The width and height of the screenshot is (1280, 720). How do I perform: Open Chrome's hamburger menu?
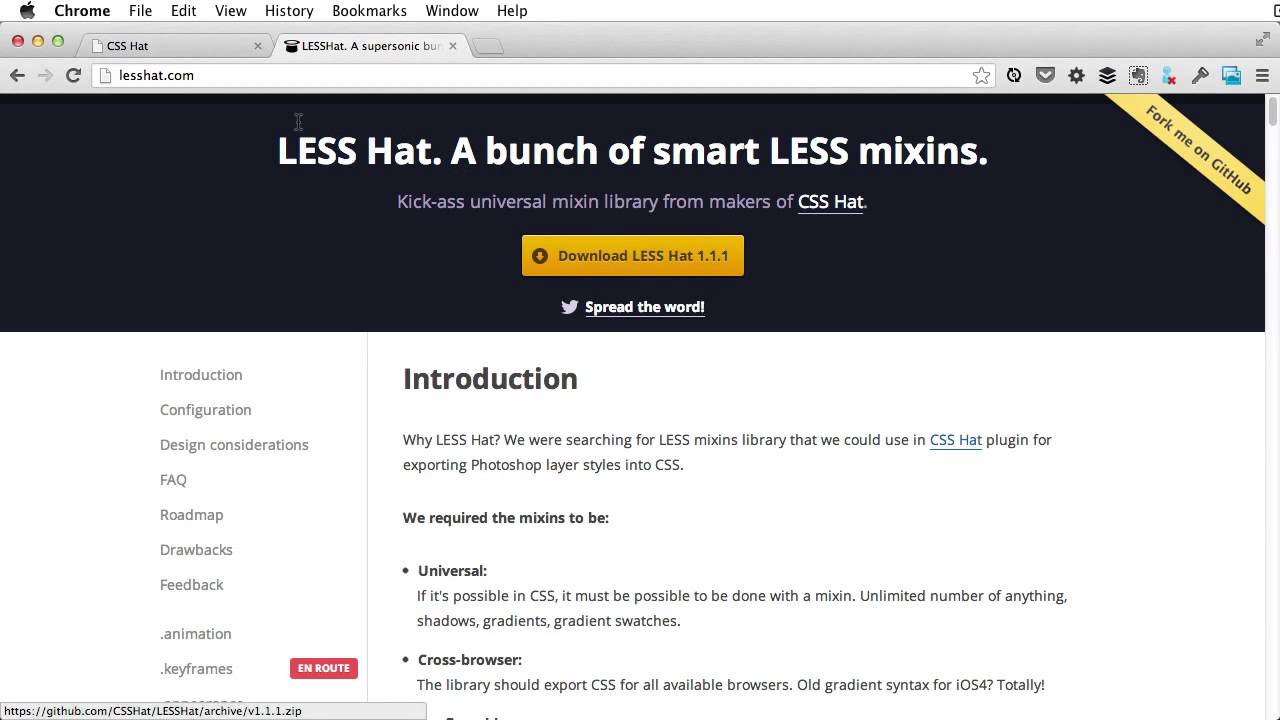coord(1262,75)
